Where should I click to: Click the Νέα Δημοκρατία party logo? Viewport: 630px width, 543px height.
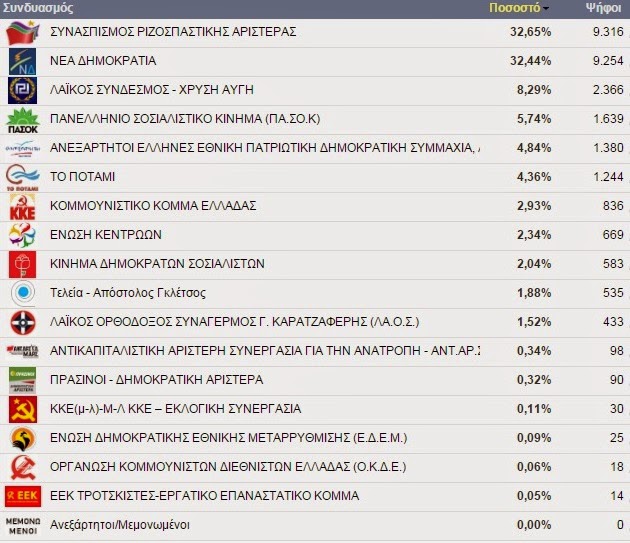tap(22, 62)
